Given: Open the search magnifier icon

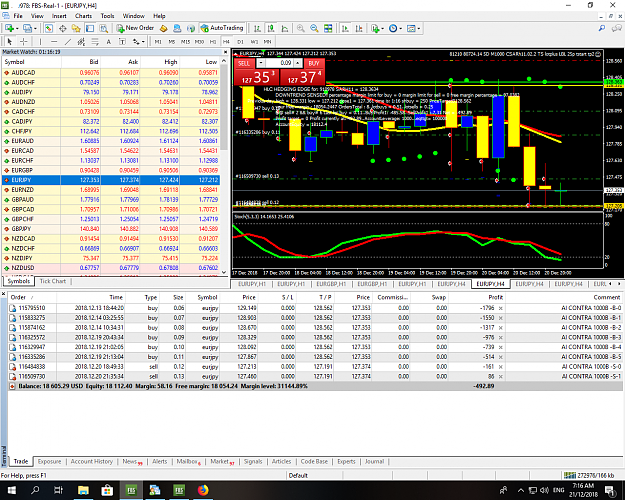Looking at the screenshot, I should pyautogui.click(x=602, y=28).
